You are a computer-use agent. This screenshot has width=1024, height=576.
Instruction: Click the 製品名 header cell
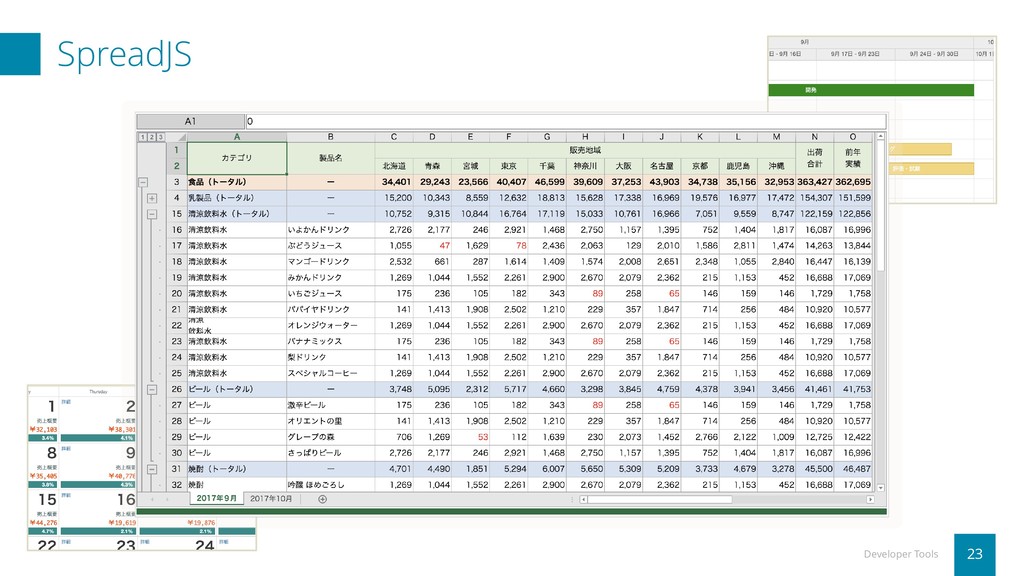(330, 158)
